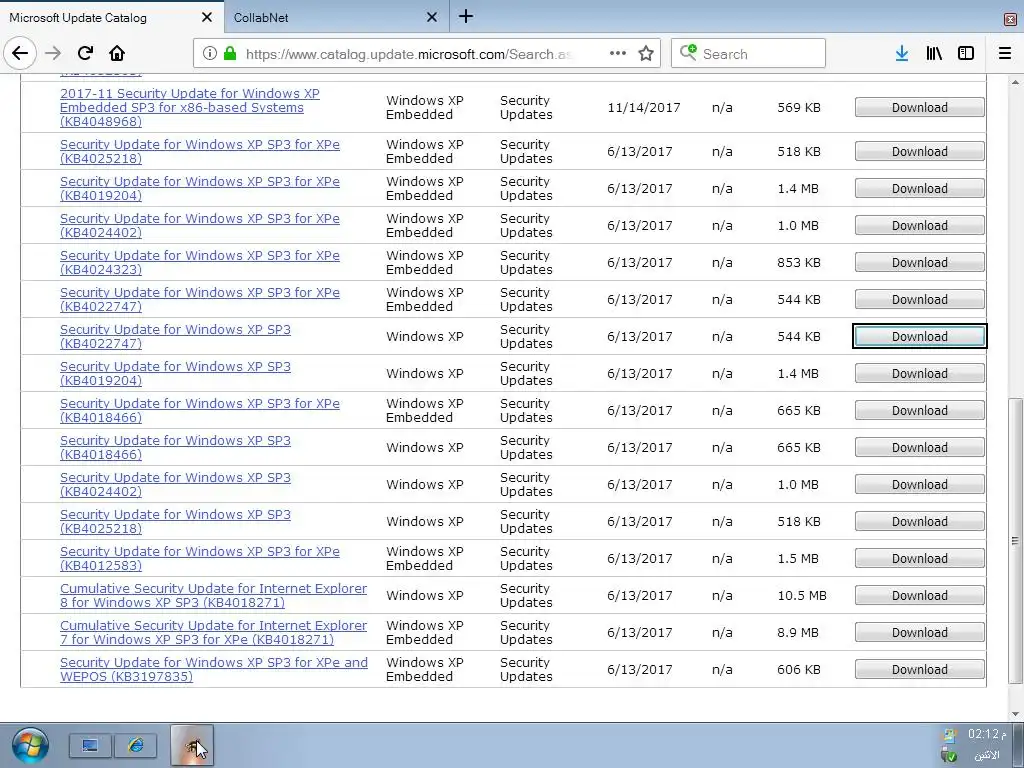
Task: Download the 606 KB KB3197835 update
Action: coord(920,669)
